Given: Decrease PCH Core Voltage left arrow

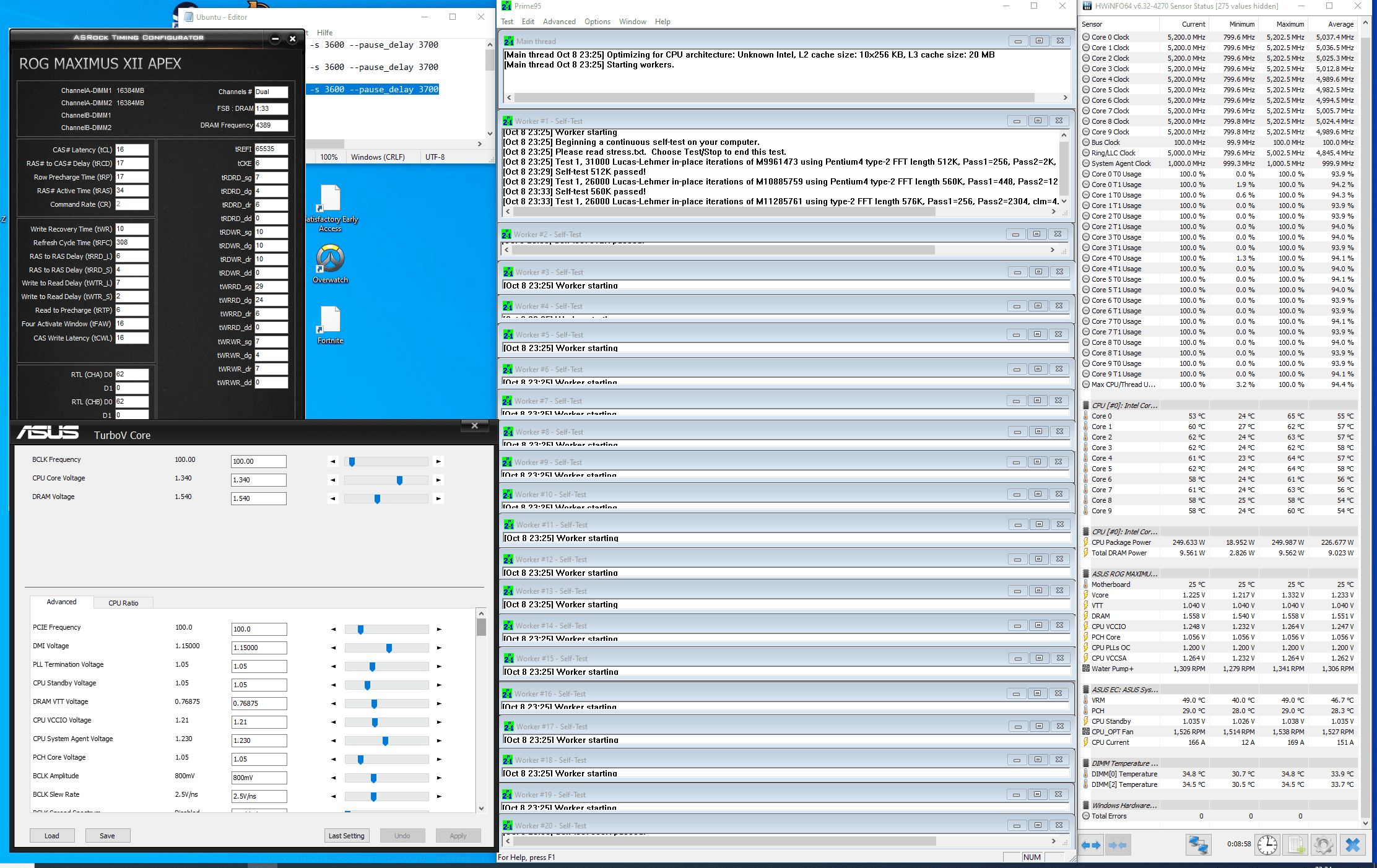Looking at the screenshot, I should coord(333,759).
